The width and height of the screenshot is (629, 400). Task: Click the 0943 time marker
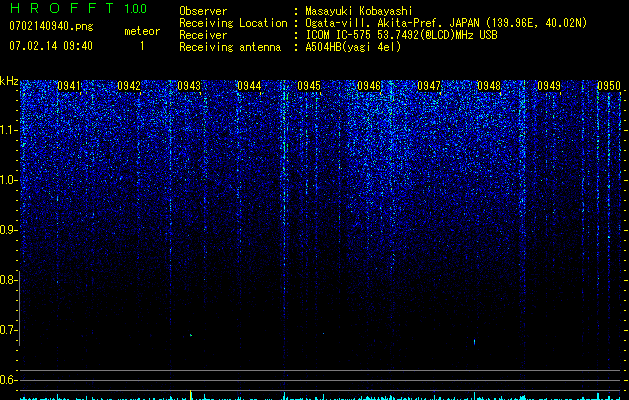point(189,86)
